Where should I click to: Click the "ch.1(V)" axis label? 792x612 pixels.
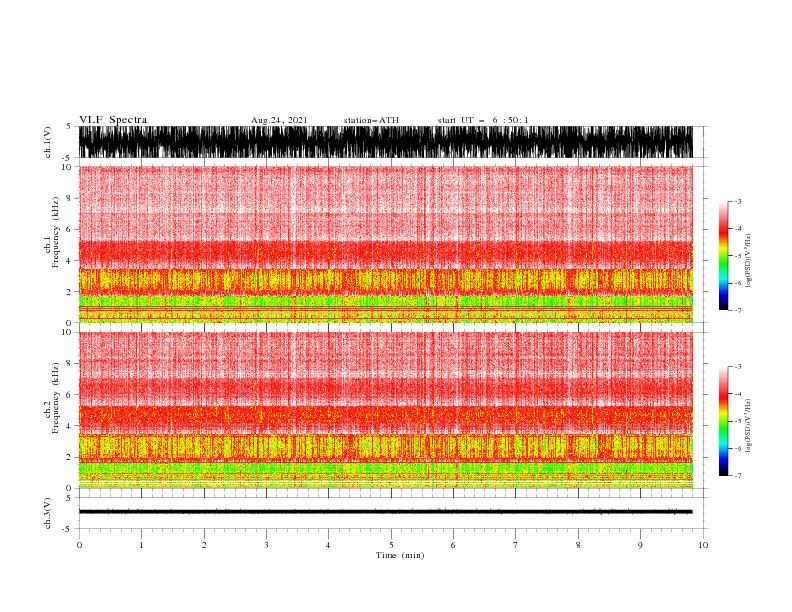click(x=48, y=142)
